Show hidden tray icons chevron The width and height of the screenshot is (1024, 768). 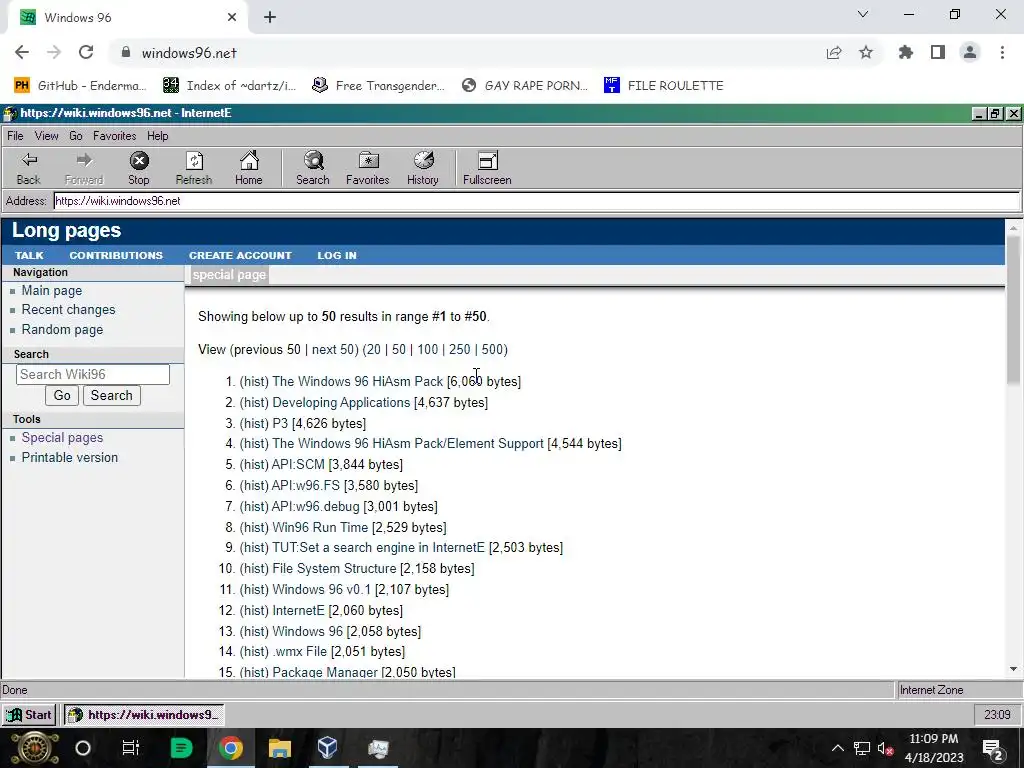coord(837,748)
